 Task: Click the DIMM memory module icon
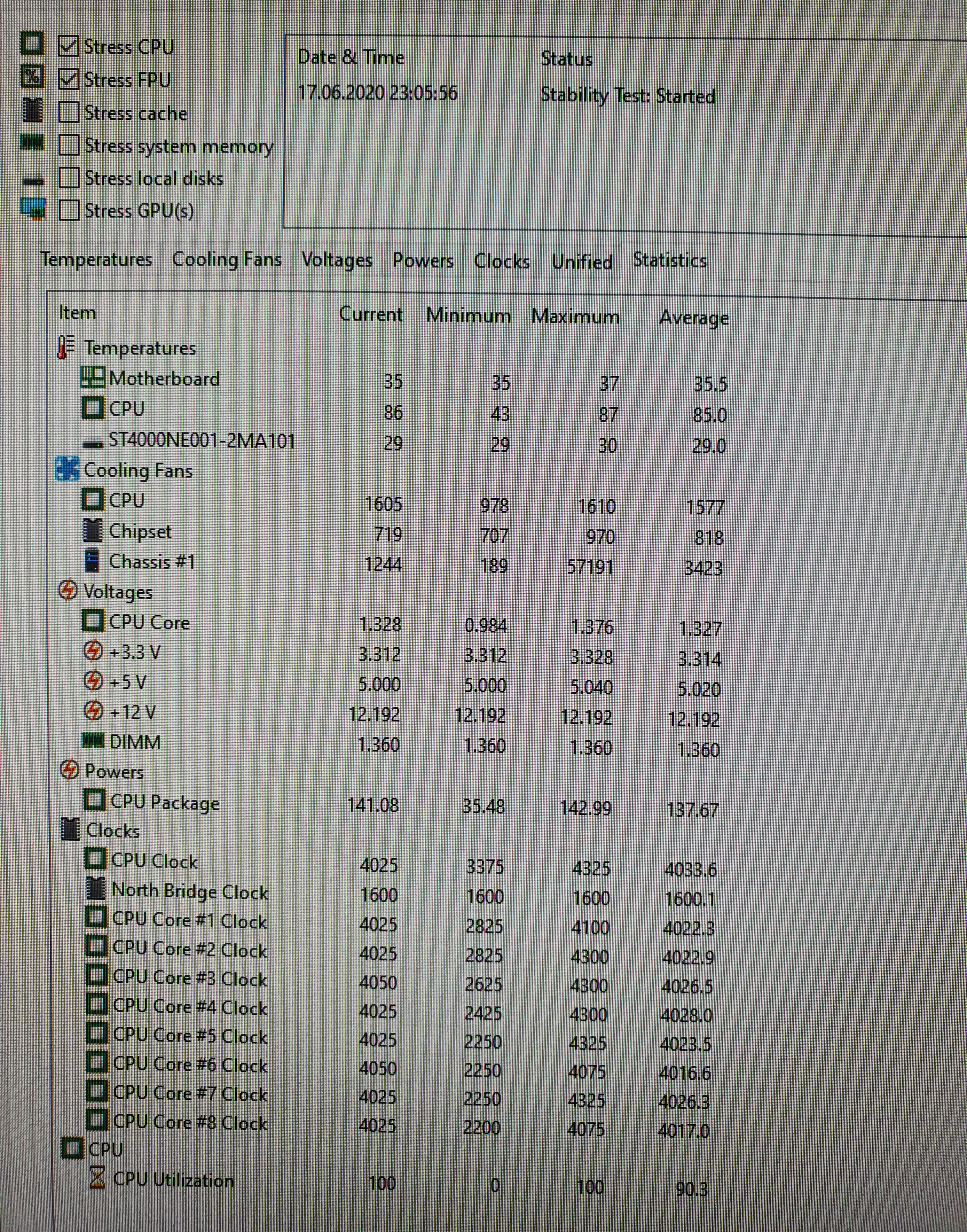(93, 741)
